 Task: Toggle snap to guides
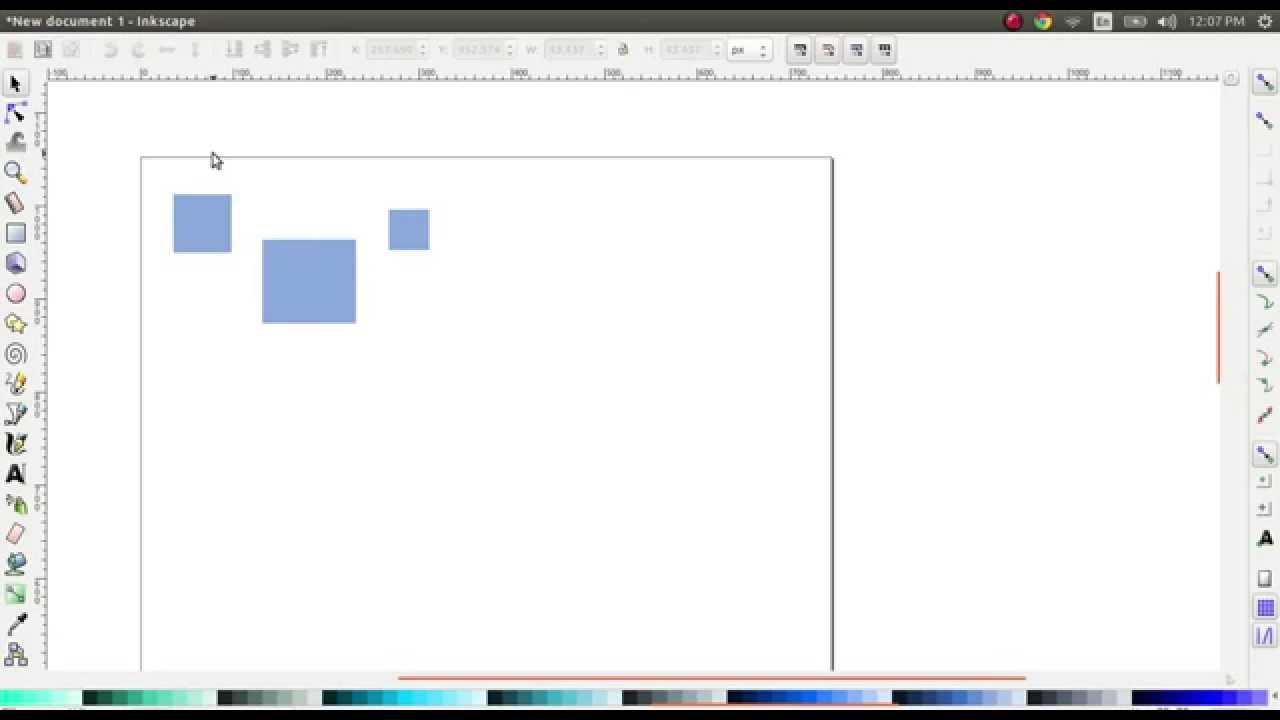point(1265,635)
